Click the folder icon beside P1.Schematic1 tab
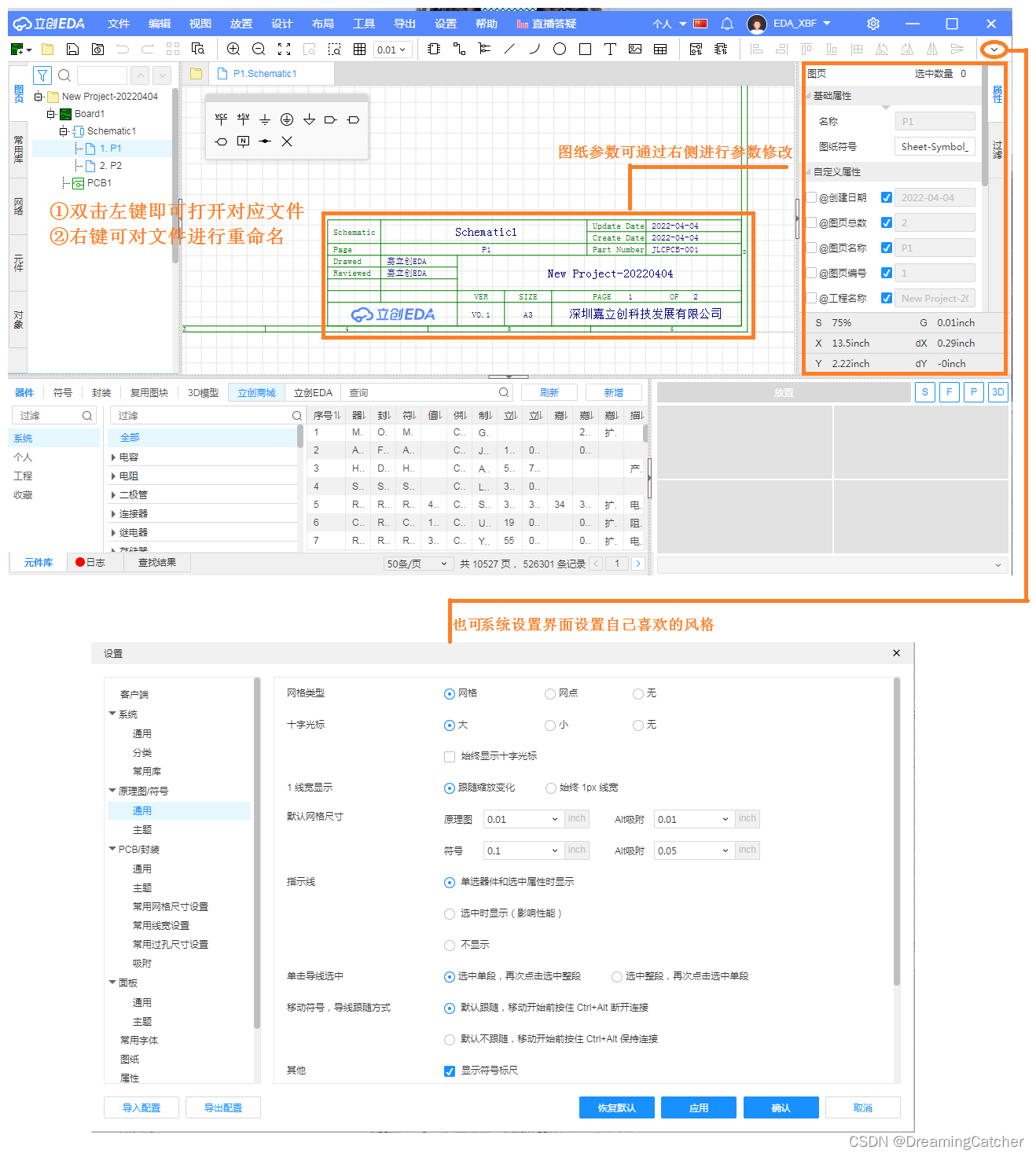This screenshot has height=1157, width=1036. click(x=197, y=73)
